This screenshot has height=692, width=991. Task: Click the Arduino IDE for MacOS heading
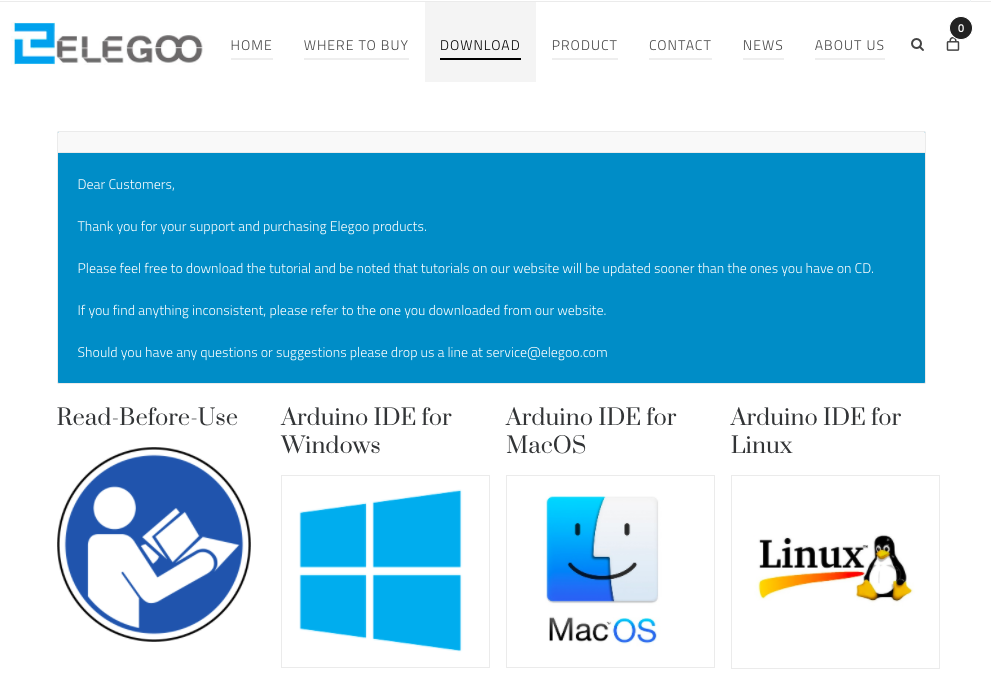click(592, 431)
